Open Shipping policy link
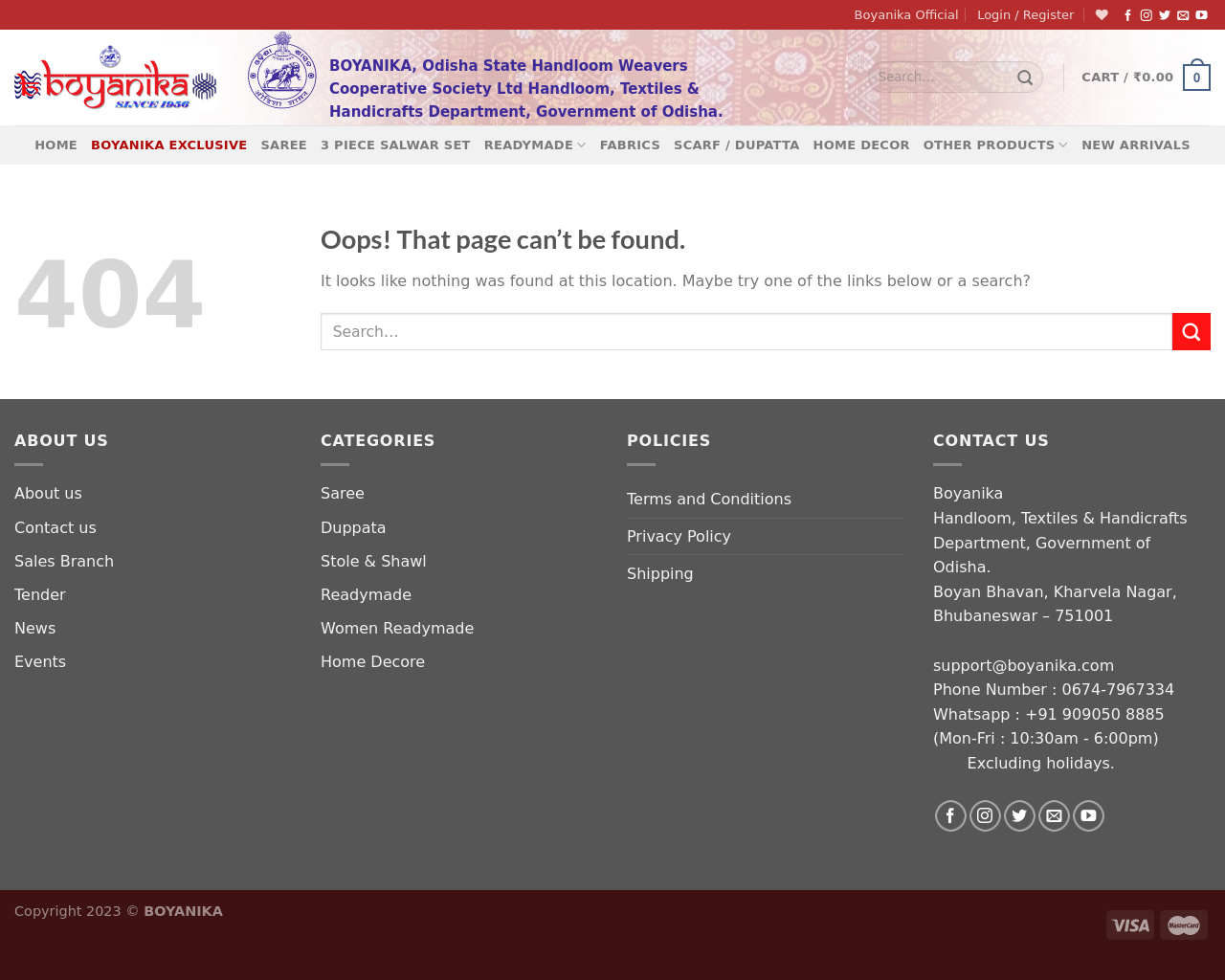 660,574
